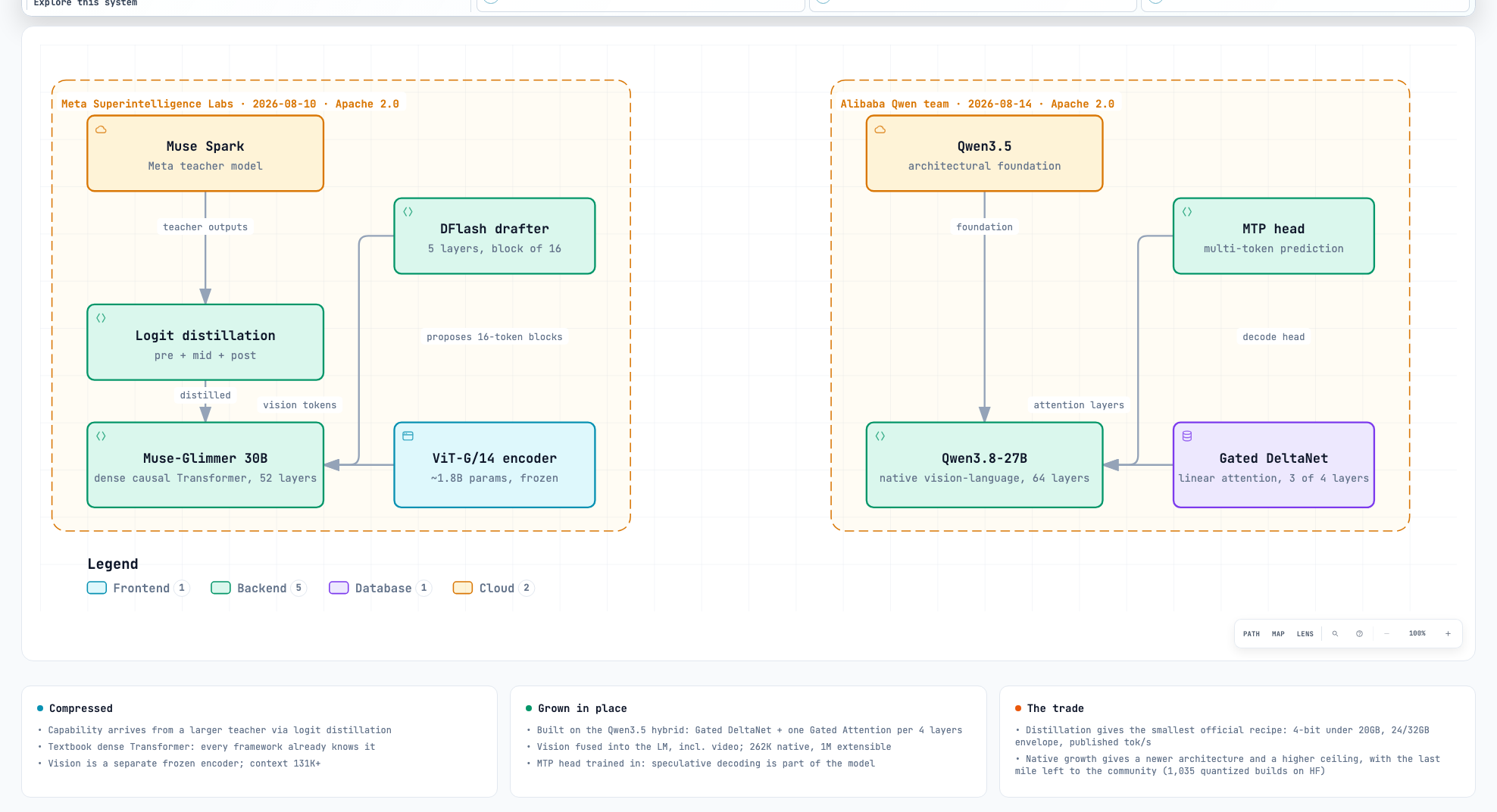Click the 'vision tokens' edge label
Screen dimensions: 1497x812
pyautogui.click(x=300, y=405)
